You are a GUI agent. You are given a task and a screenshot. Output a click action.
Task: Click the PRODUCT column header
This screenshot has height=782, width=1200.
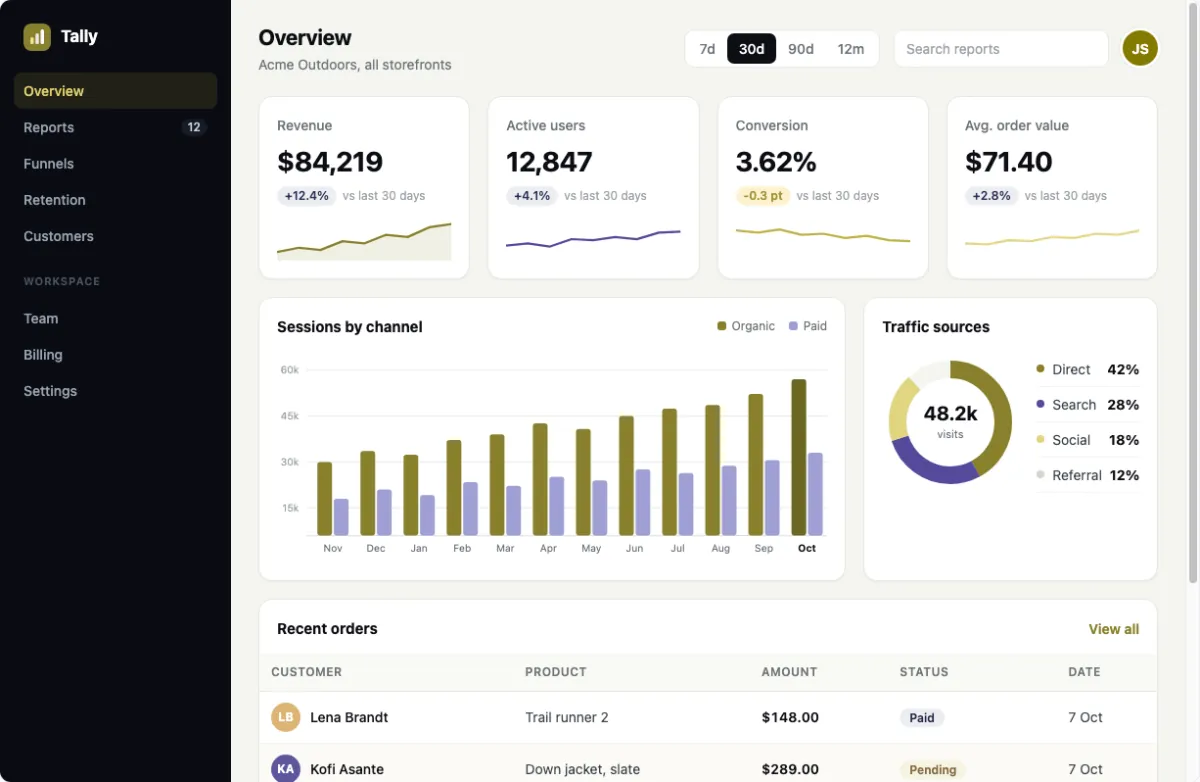coord(556,672)
